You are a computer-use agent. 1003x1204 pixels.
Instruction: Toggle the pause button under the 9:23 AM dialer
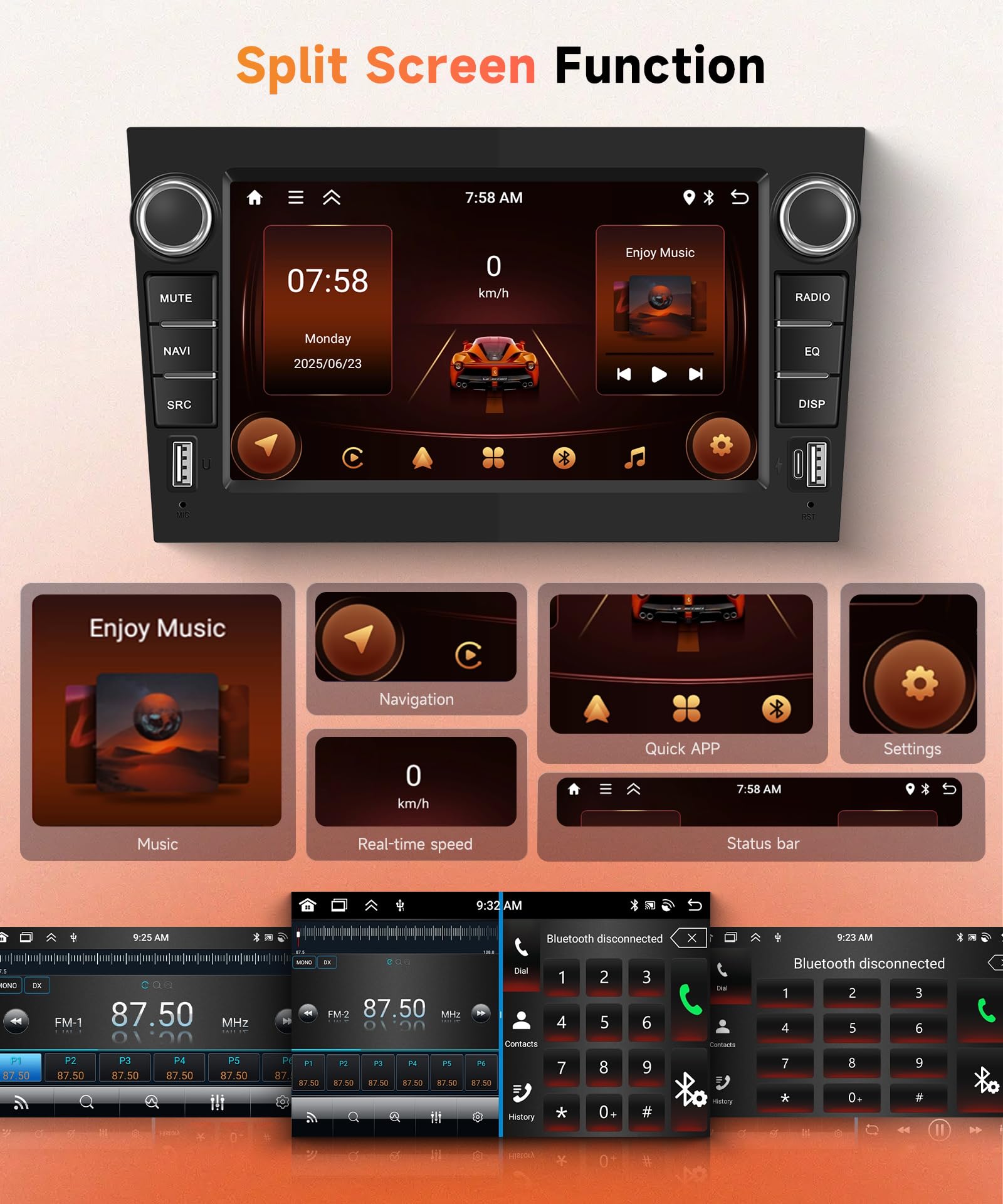coord(939,1130)
